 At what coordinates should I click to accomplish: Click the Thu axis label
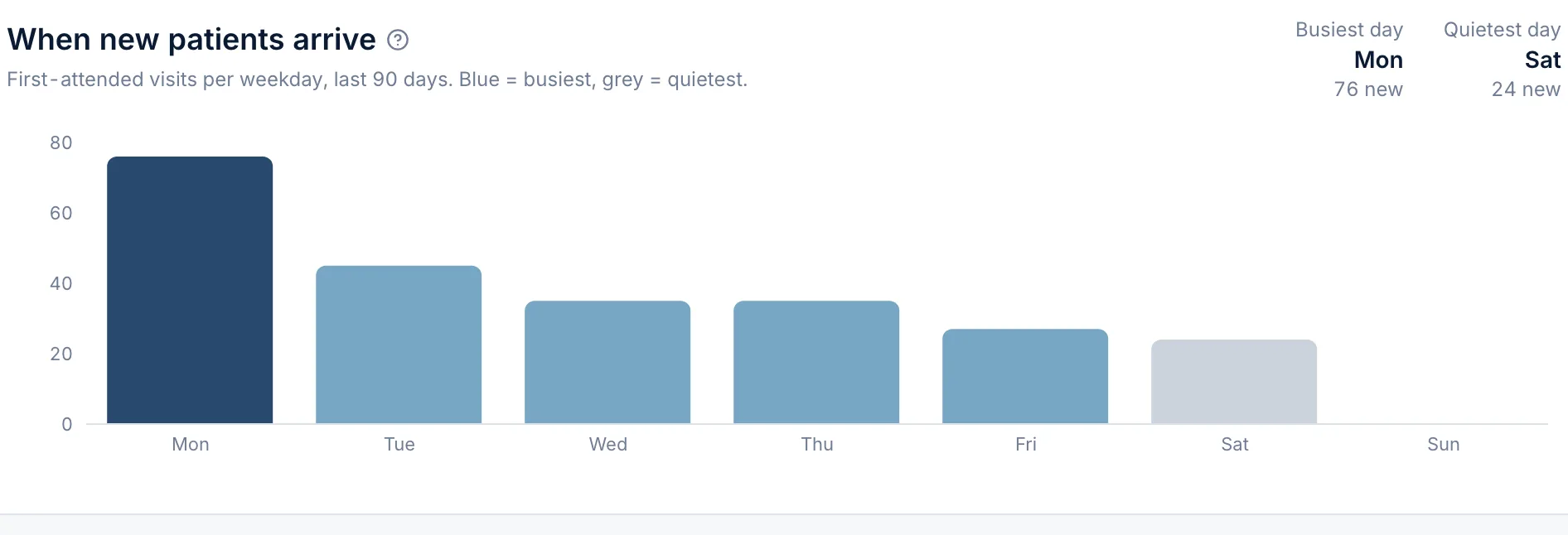point(817,445)
